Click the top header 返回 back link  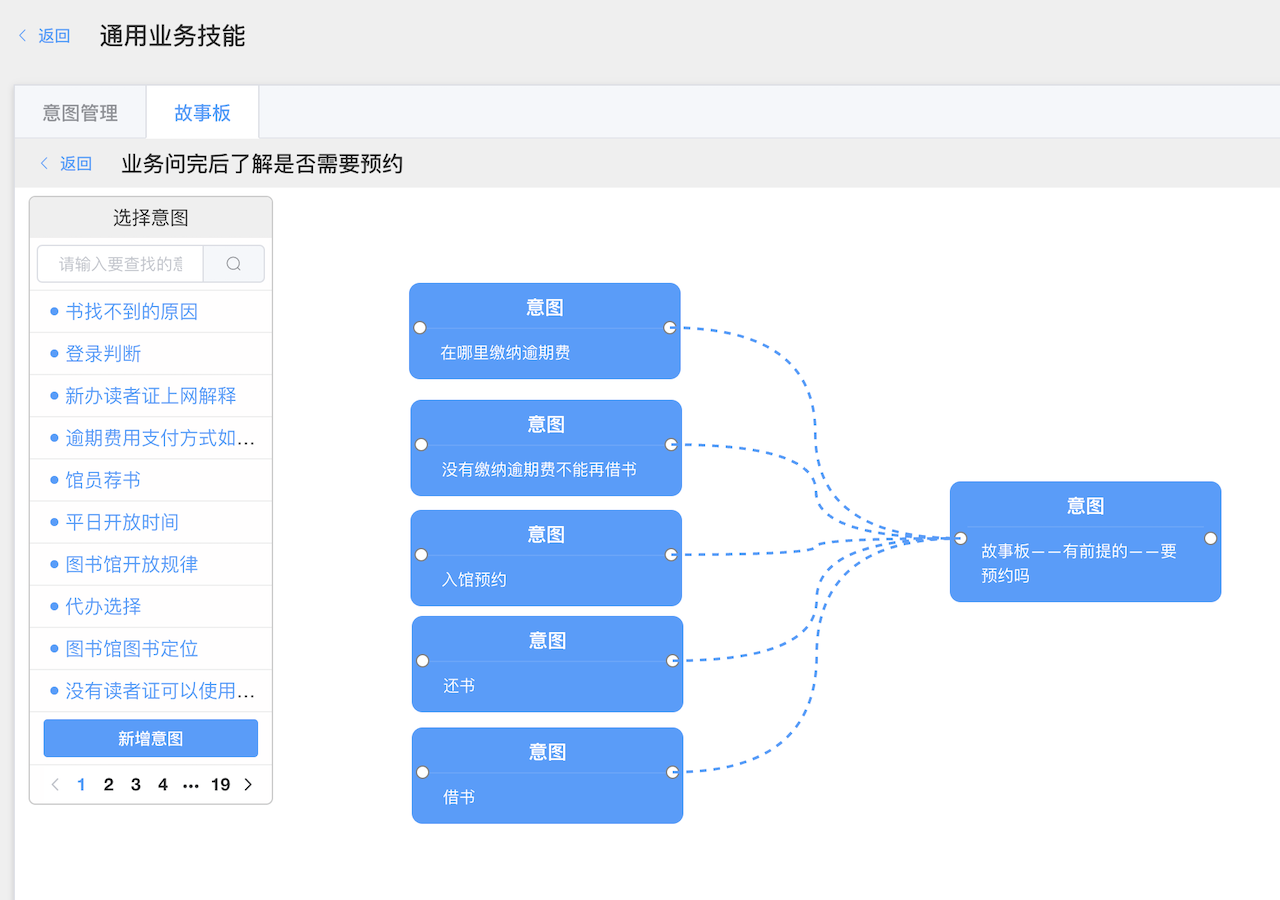44,36
